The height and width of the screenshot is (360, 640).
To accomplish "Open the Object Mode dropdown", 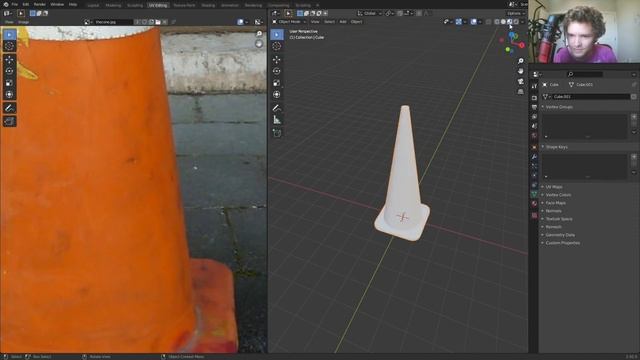I will coord(289,22).
